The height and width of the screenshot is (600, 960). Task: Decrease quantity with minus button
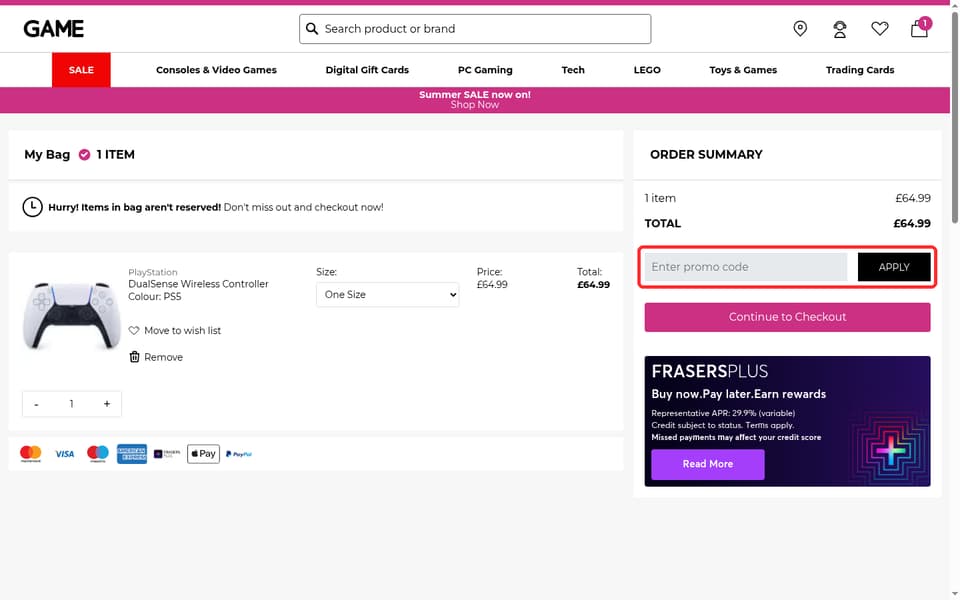click(x=37, y=404)
